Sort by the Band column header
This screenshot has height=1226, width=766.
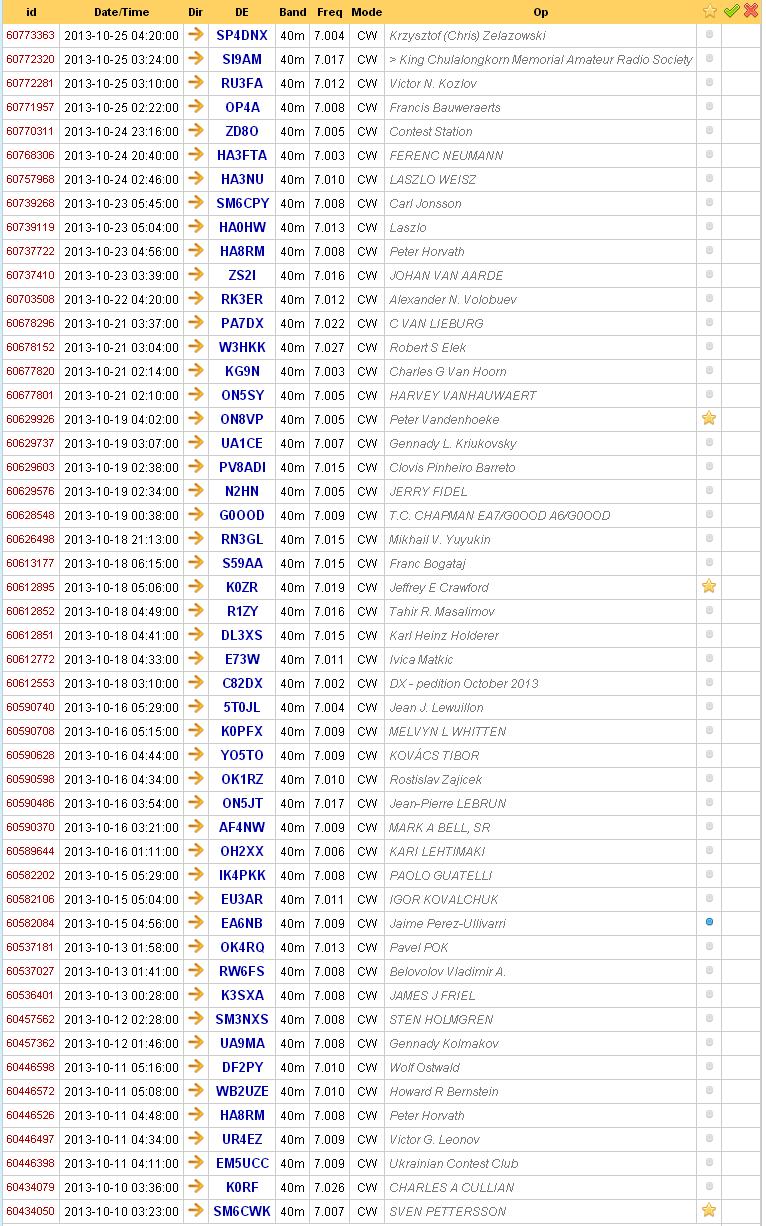(293, 12)
